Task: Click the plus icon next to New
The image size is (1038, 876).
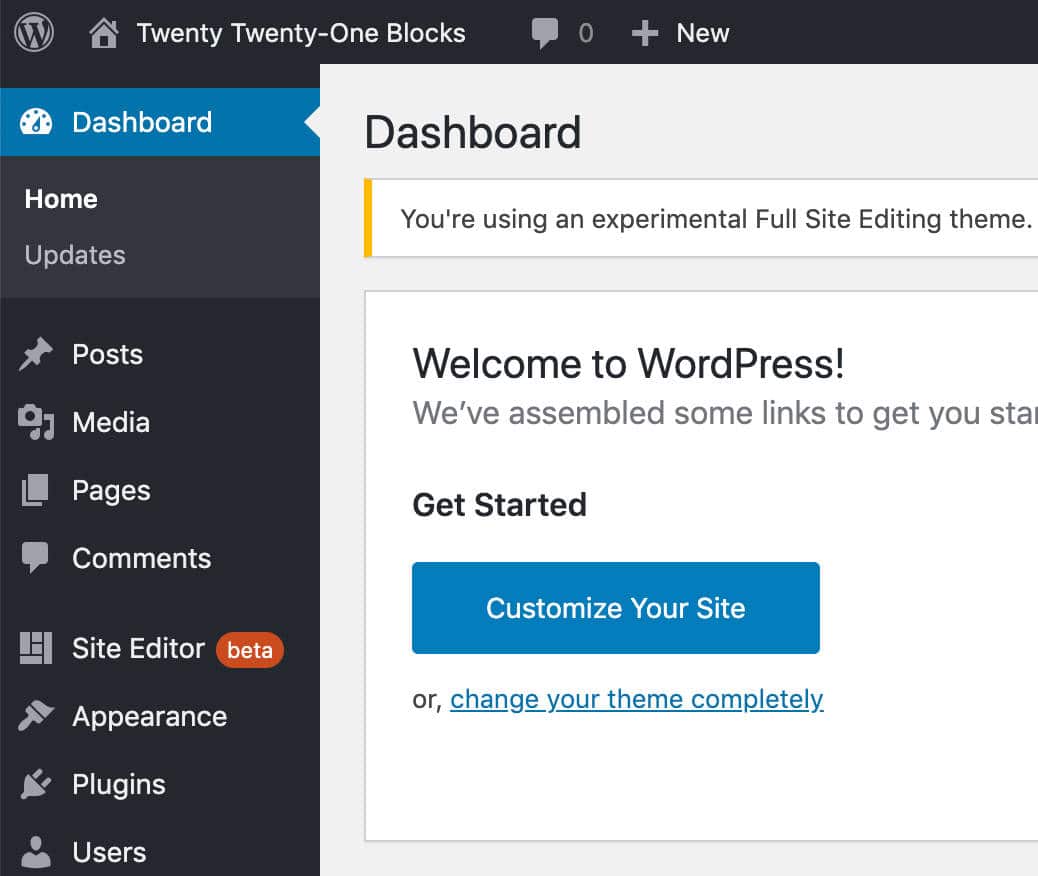Action: click(x=644, y=31)
